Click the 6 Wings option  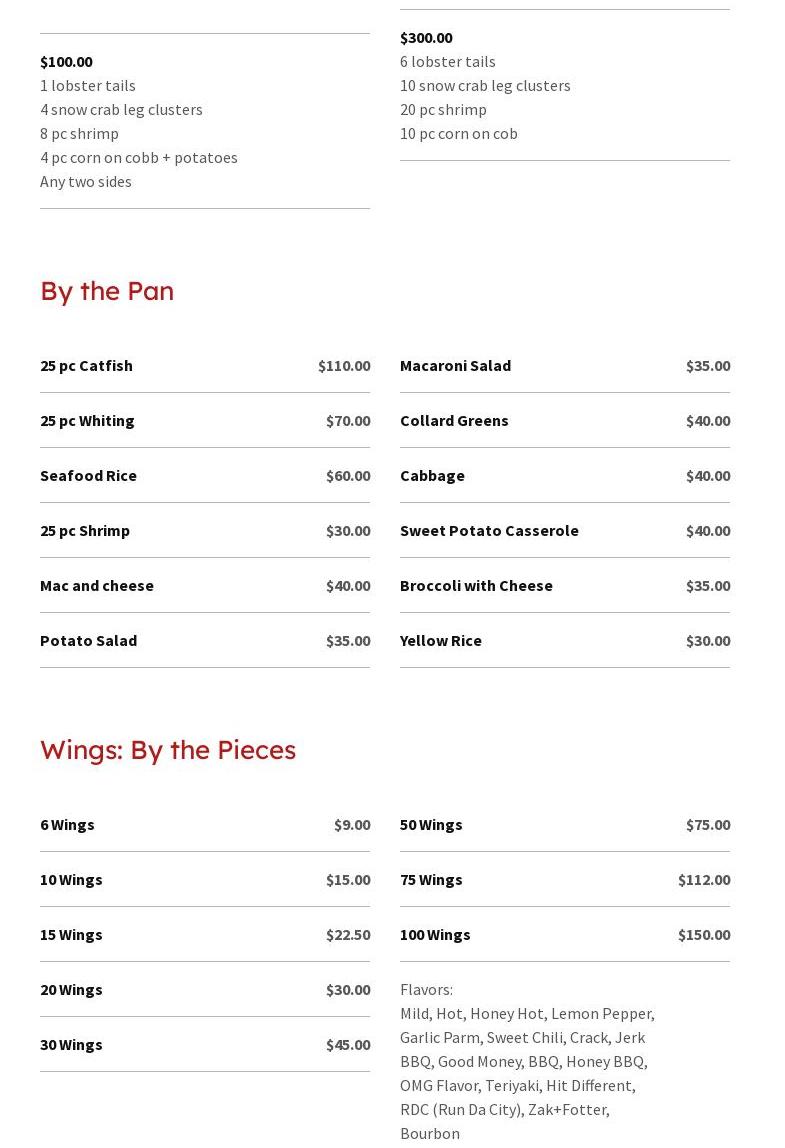pyautogui.click(x=67, y=825)
